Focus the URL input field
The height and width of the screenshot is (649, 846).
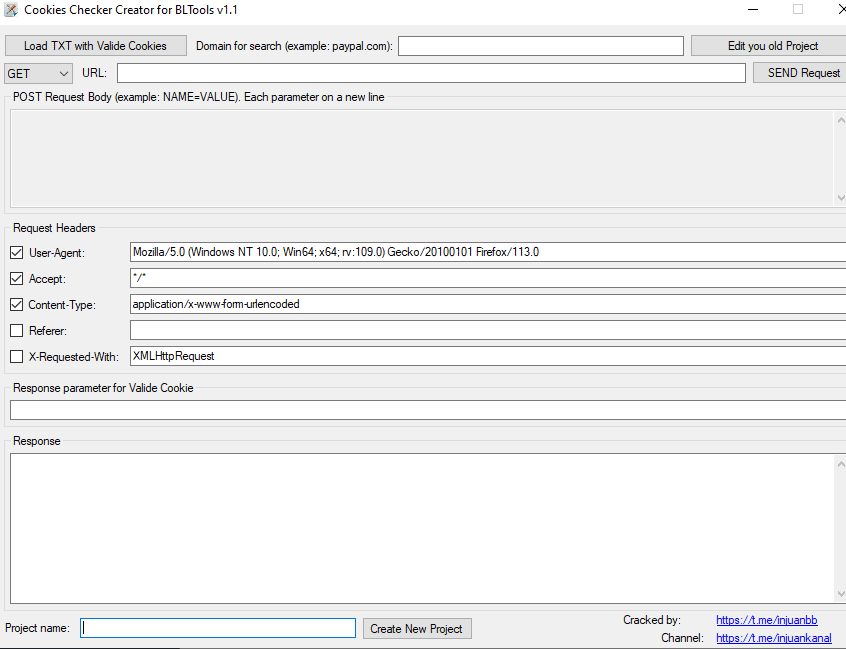tap(431, 73)
